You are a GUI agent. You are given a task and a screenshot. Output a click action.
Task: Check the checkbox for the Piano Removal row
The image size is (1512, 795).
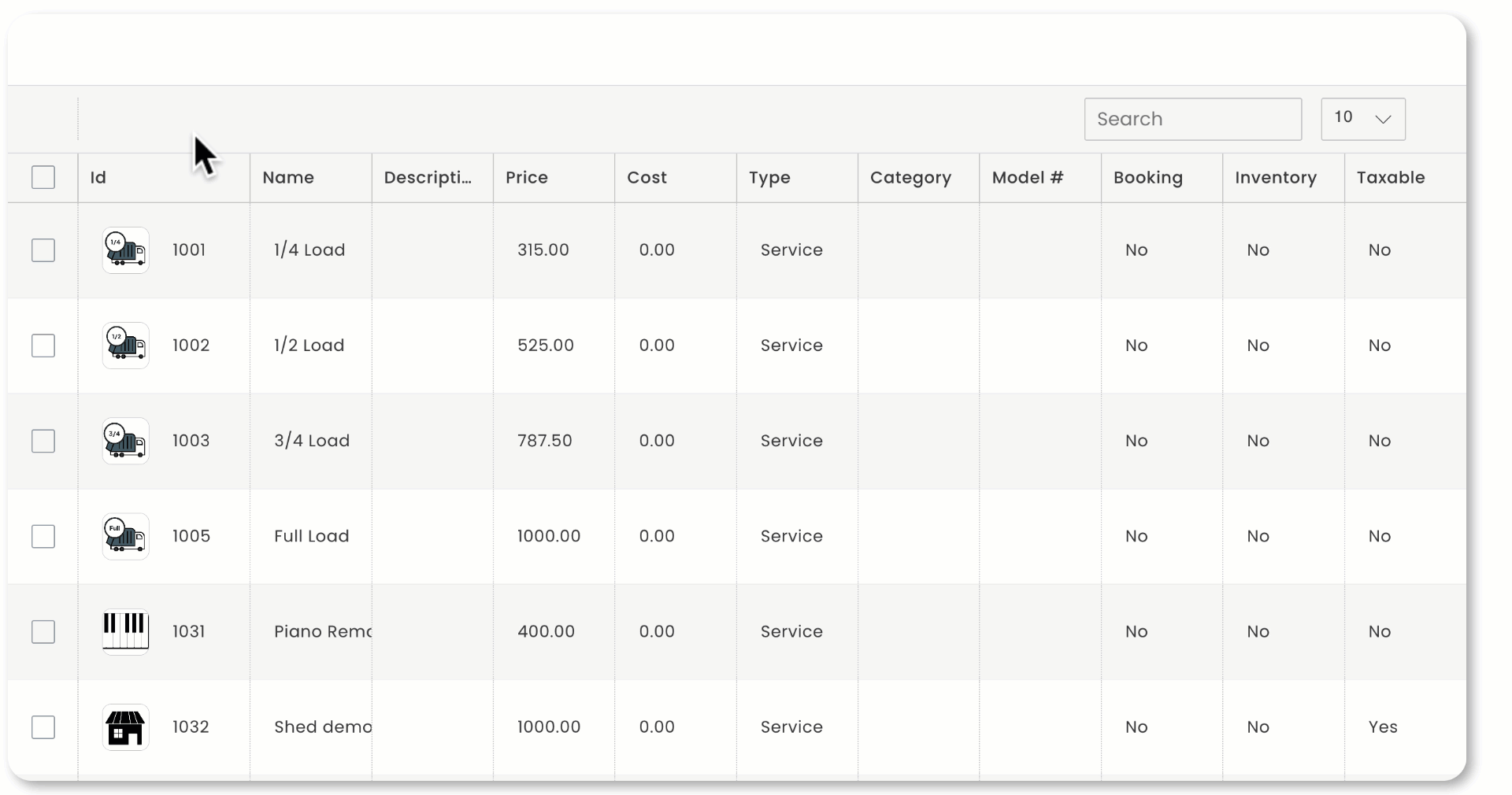43,631
